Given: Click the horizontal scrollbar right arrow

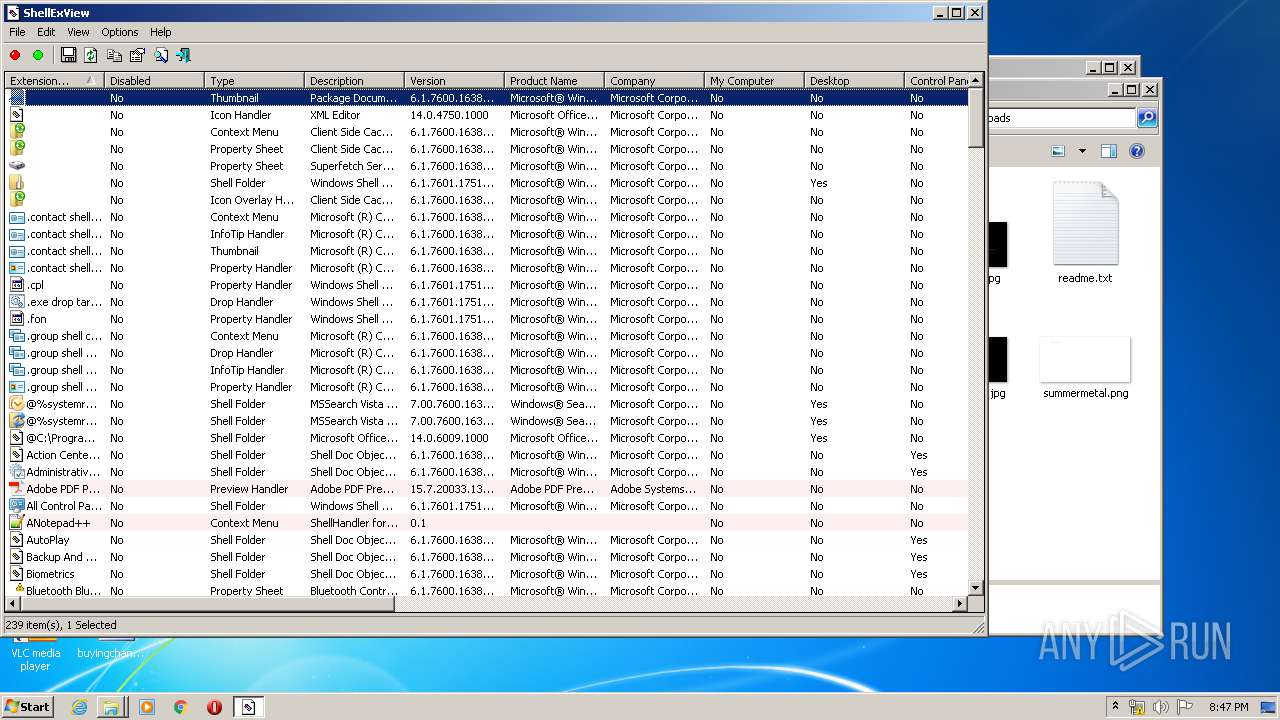Looking at the screenshot, I should click(960, 604).
